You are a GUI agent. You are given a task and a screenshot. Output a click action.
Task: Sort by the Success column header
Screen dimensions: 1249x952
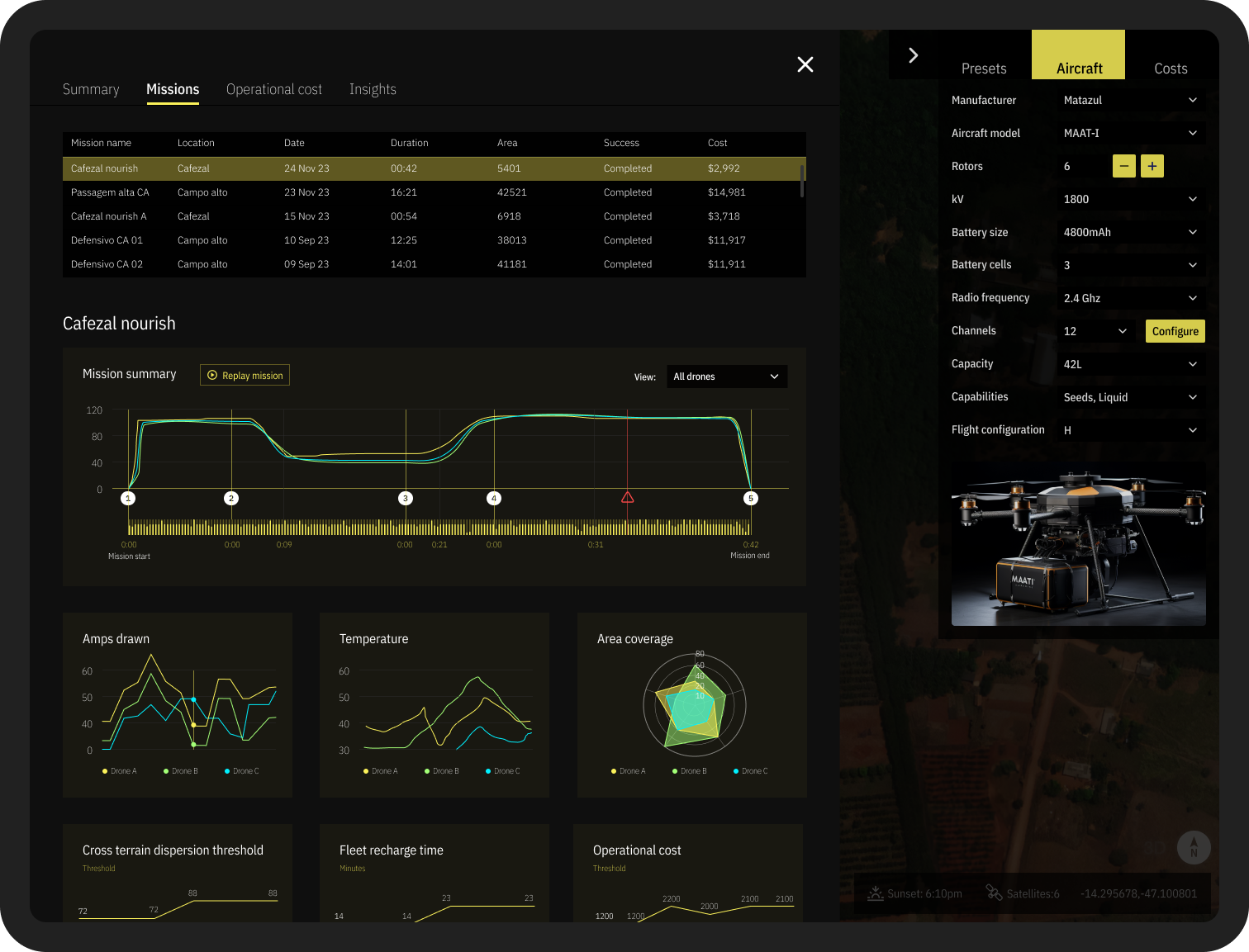621,143
